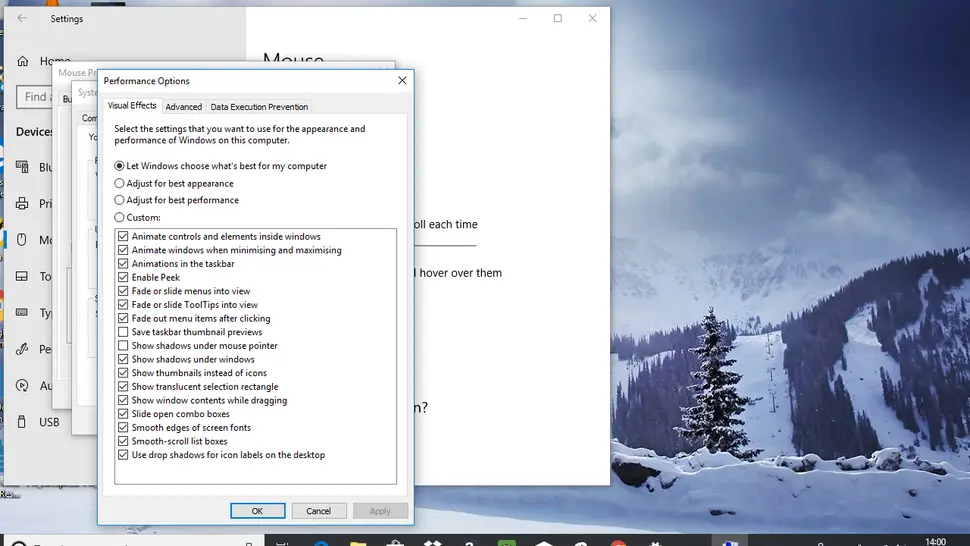The height and width of the screenshot is (546, 970).
Task: Toggle Animate windows when minimising and maximising
Action: (x=123, y=250)
